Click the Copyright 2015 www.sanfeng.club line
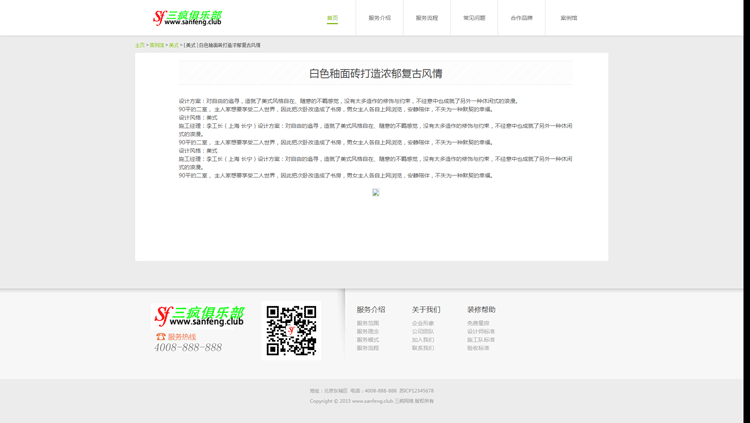750x423 pixels. pos(372,401)
